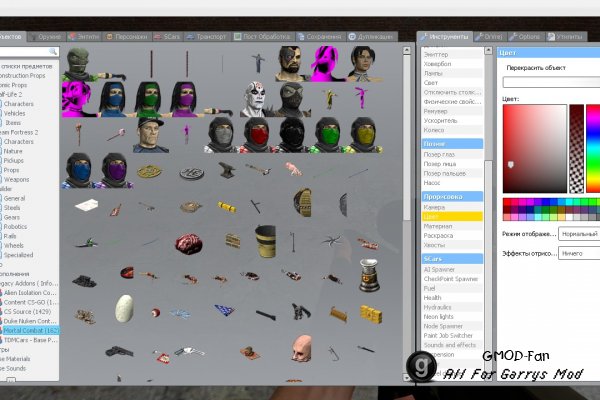Spawn the hooded ninja with green mask

click(x=328, y=135)
